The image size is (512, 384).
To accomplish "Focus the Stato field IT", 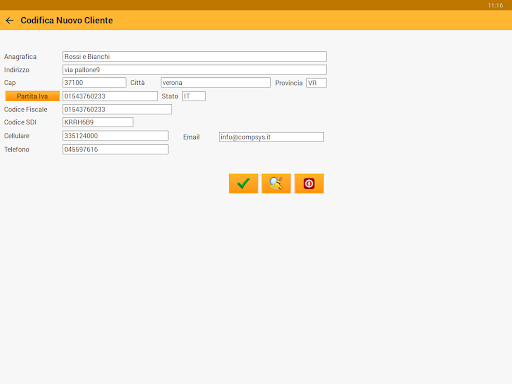I will (194, 96).
